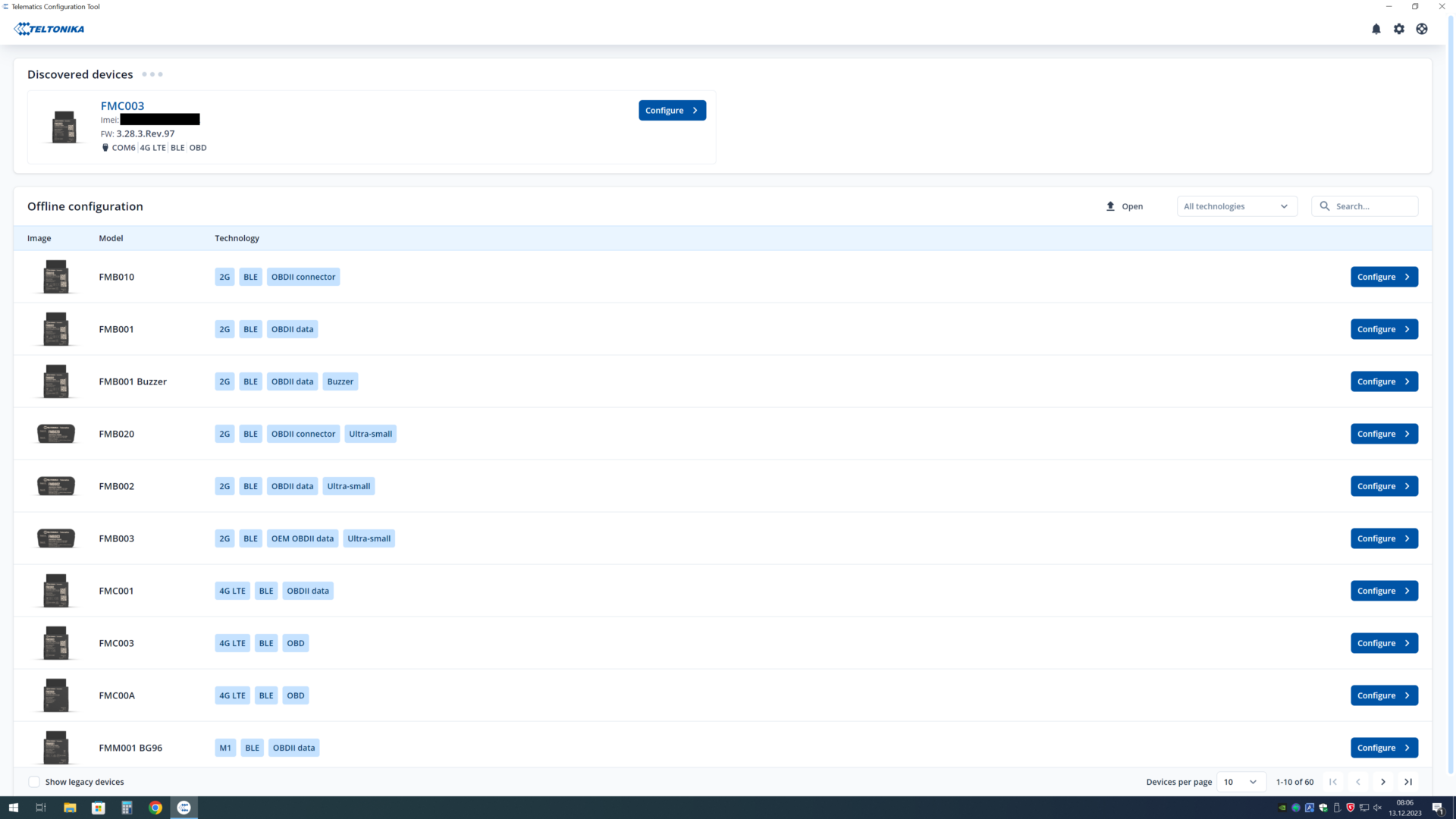Screen dimensions: 1456x819
Task: Click Configure for FMB001
Action: (1384, 329)
